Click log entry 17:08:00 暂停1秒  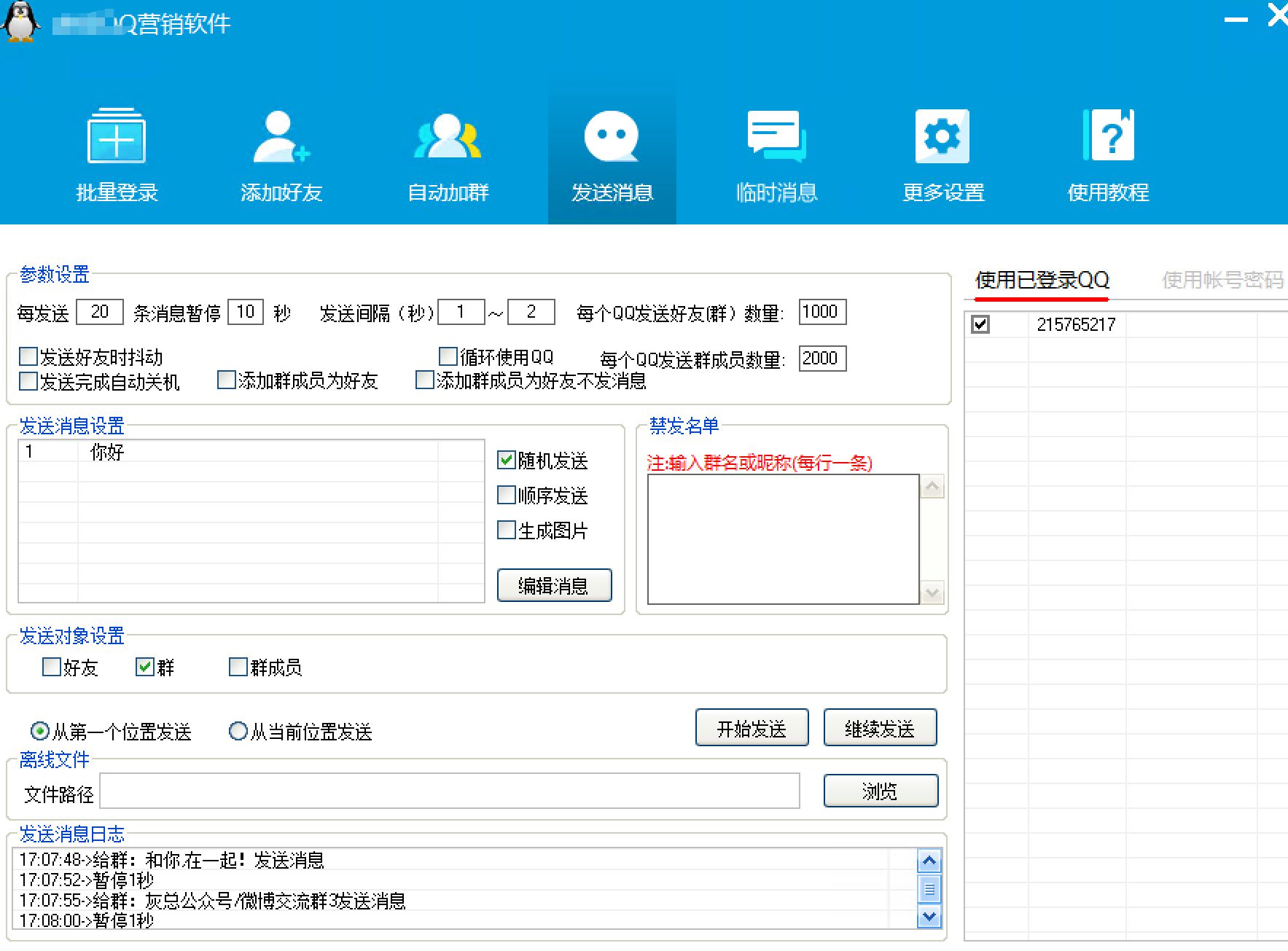[x=87, y=920]
